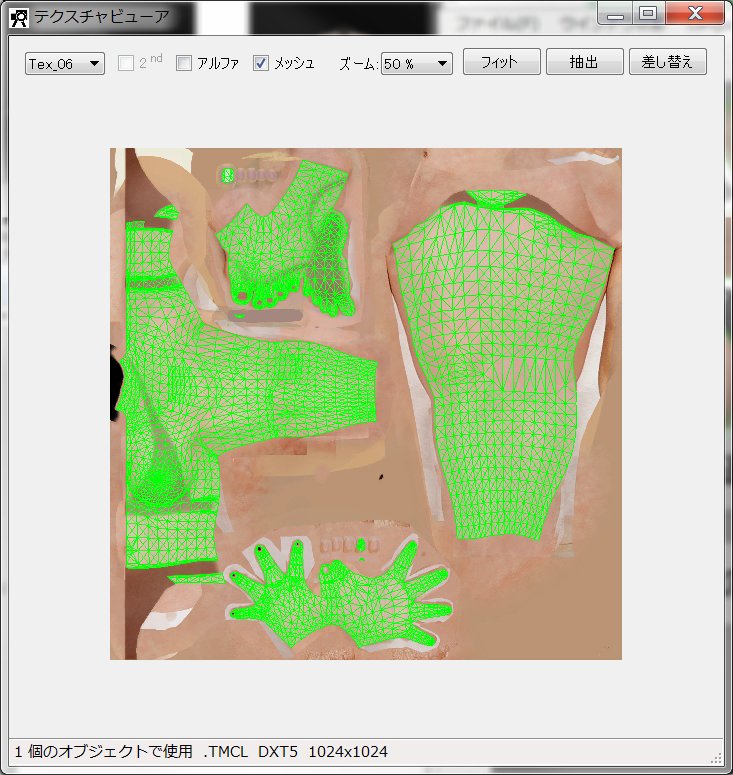
Task: Click the texture viewer app icon in title bar
Action: (x=19, y=18)
